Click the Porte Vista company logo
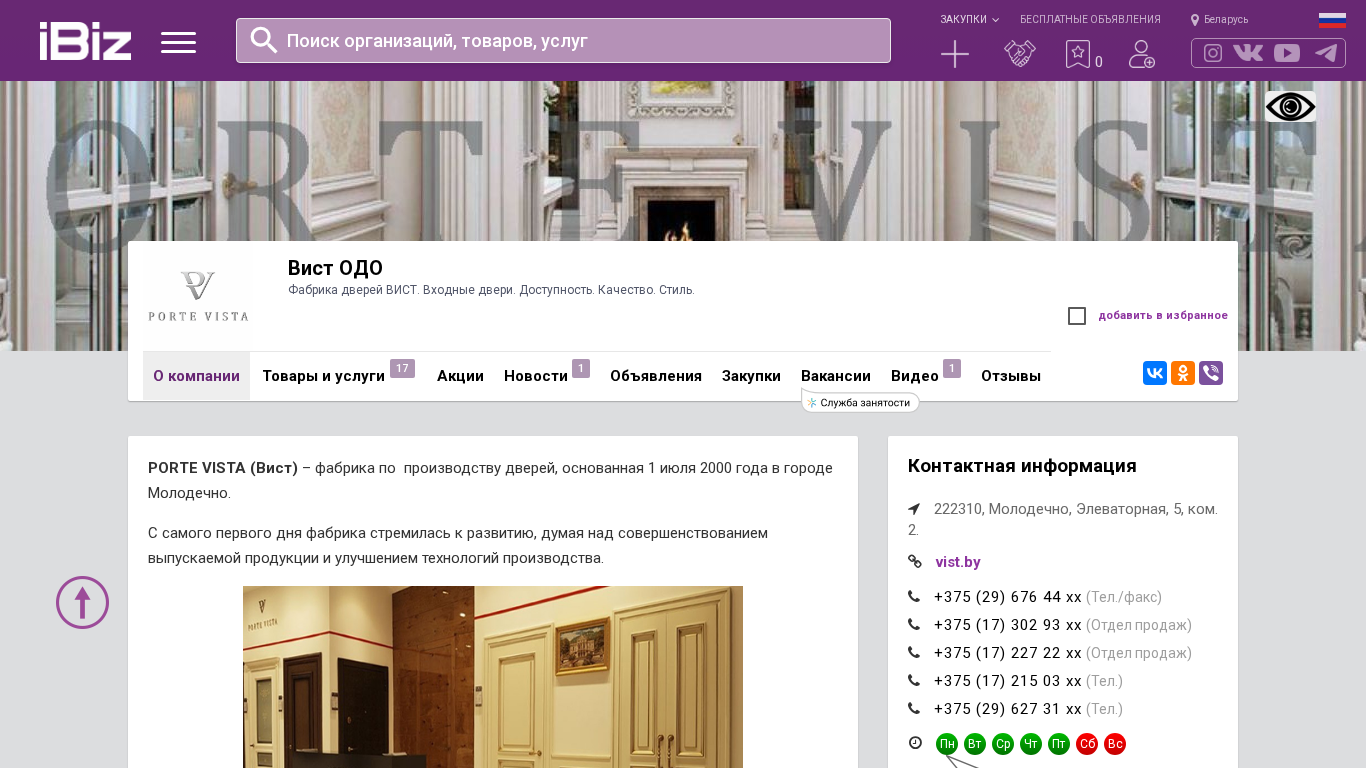This screenshot has height=768, width=1366. tap(198, 297)
